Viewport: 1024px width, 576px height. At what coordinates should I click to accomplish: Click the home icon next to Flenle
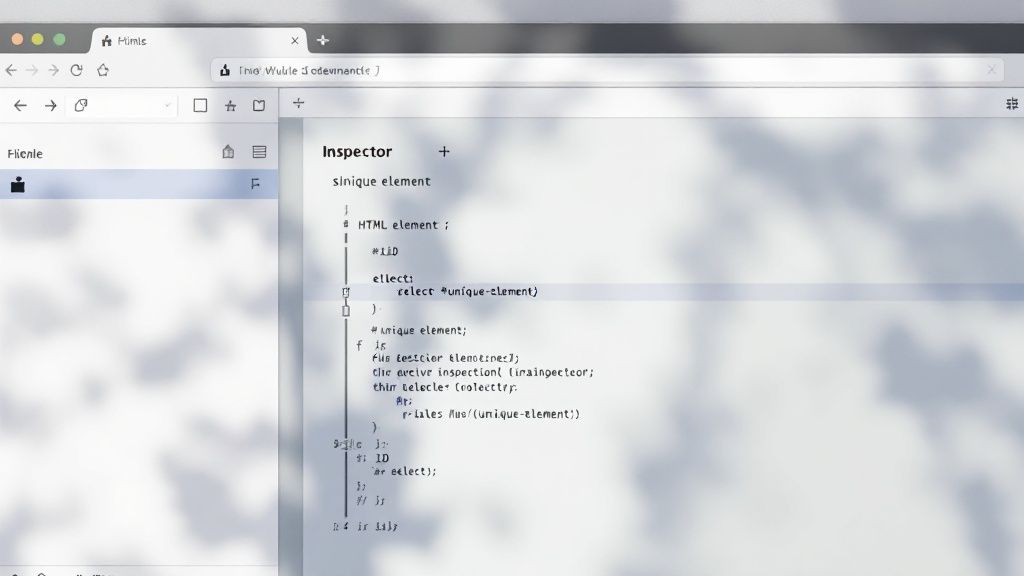(x=228, y=152)
